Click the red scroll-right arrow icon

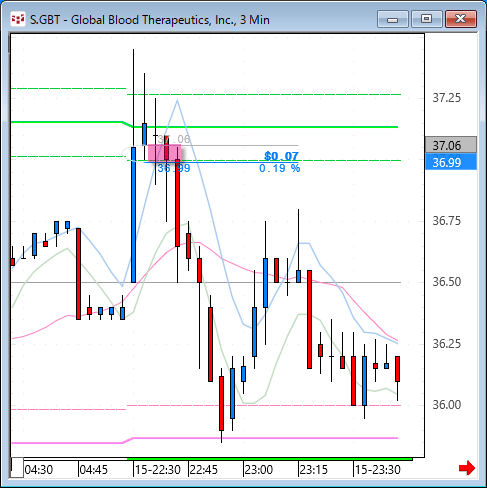pyautogui.click(x=467, y=468)
